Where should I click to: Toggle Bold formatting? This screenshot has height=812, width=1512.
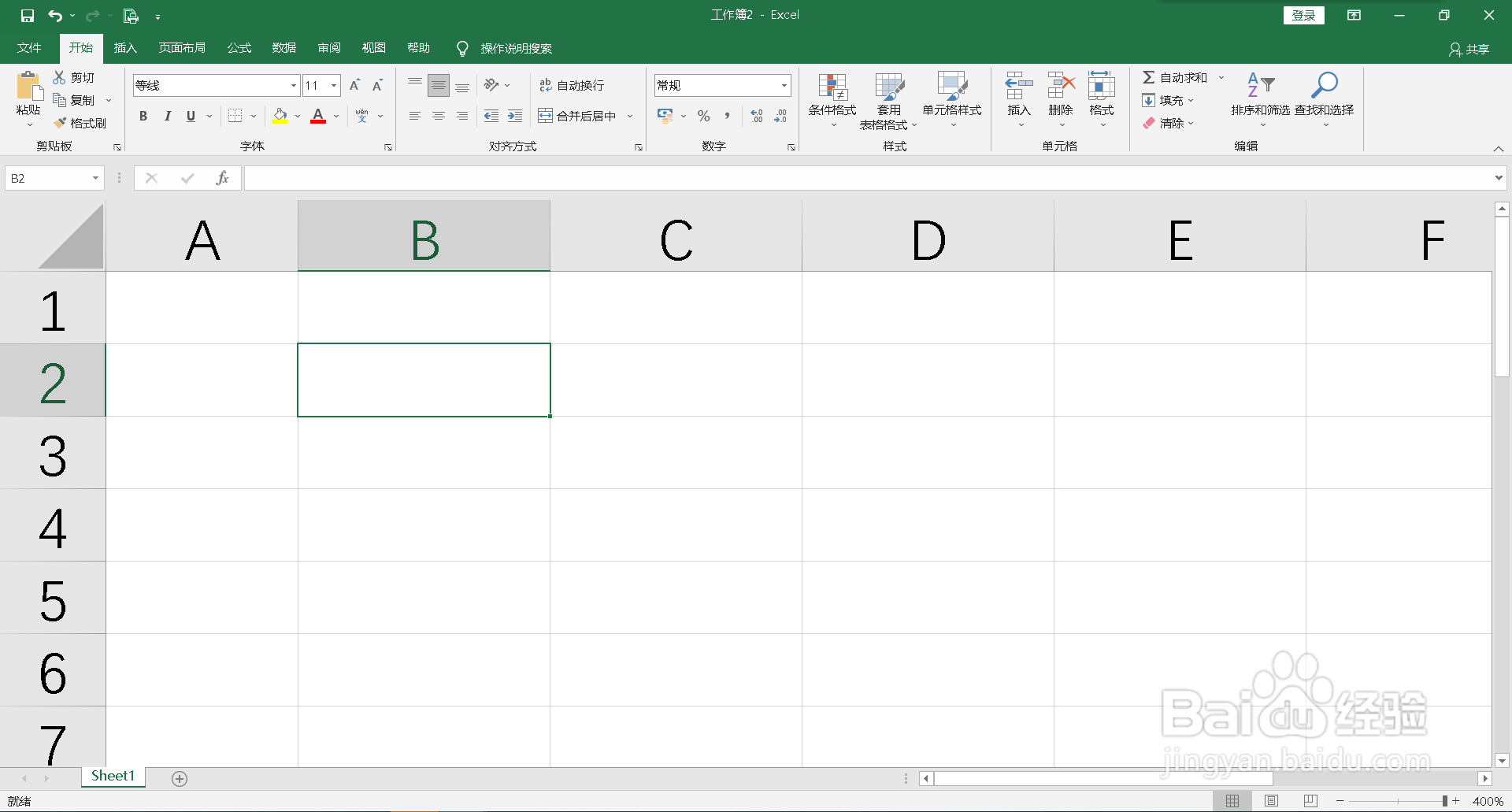[143, 116]
